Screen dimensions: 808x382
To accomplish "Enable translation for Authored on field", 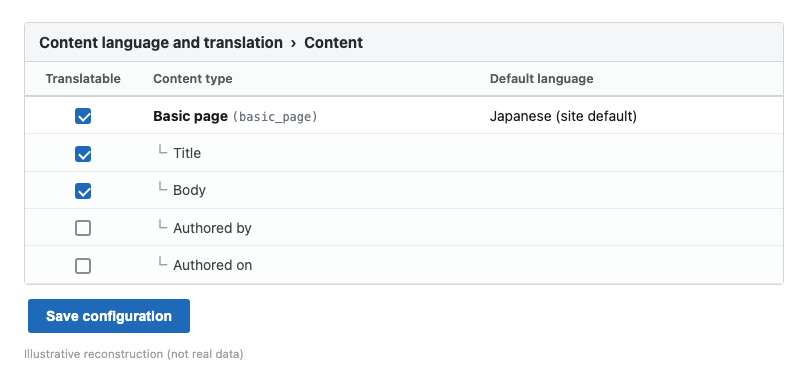I will pyautogui.click(x=83, y=266).
